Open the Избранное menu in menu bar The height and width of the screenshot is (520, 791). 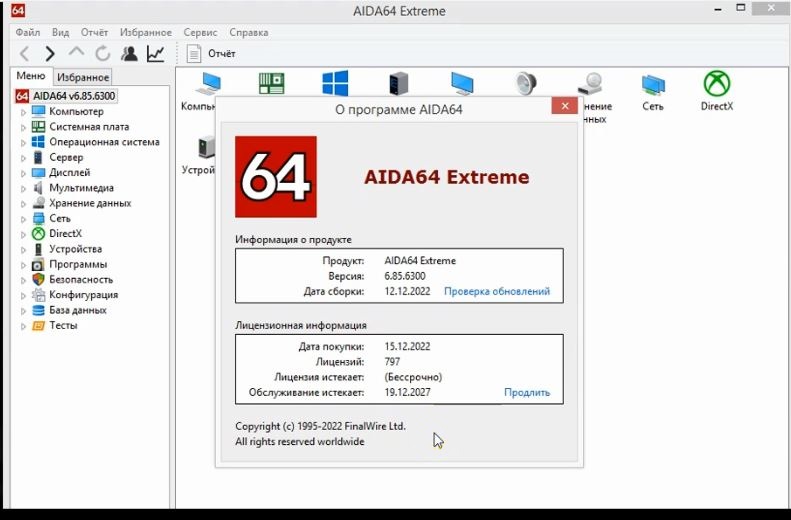[x=146, y=32]
